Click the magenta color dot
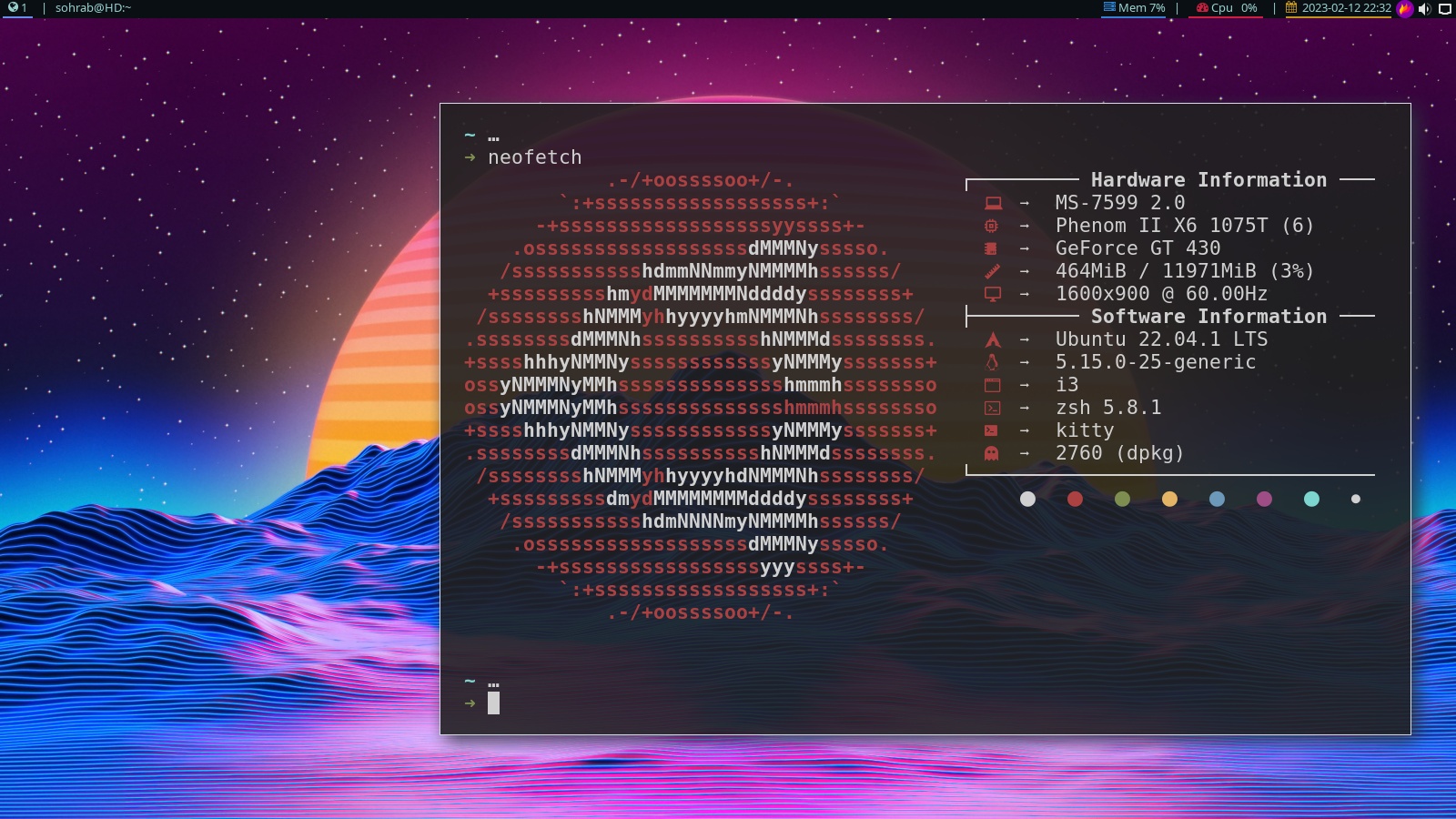 click(1264, 499)
